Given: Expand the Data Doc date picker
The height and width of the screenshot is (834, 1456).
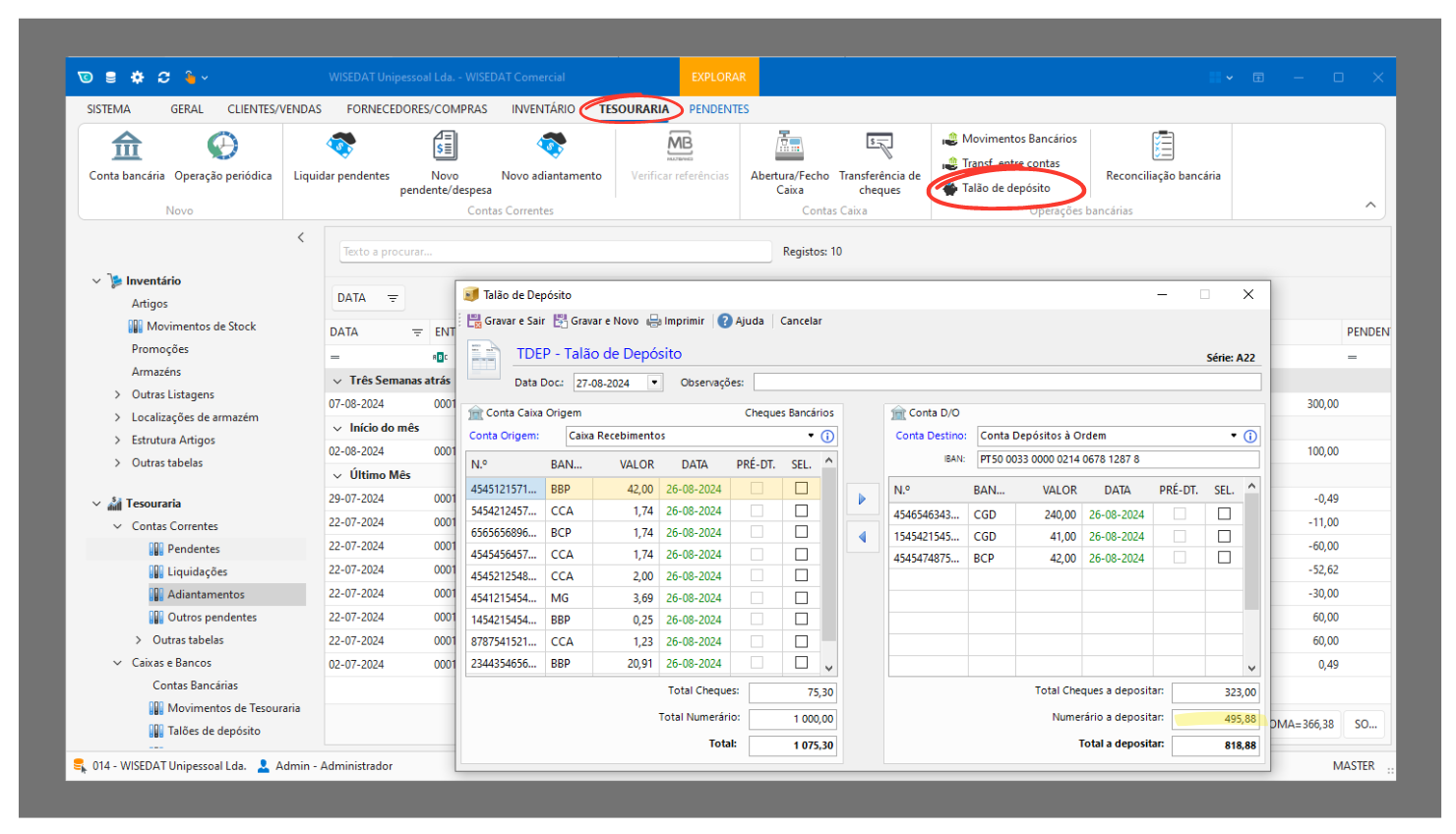Looking at the screenshot, I should click(655, 383).
